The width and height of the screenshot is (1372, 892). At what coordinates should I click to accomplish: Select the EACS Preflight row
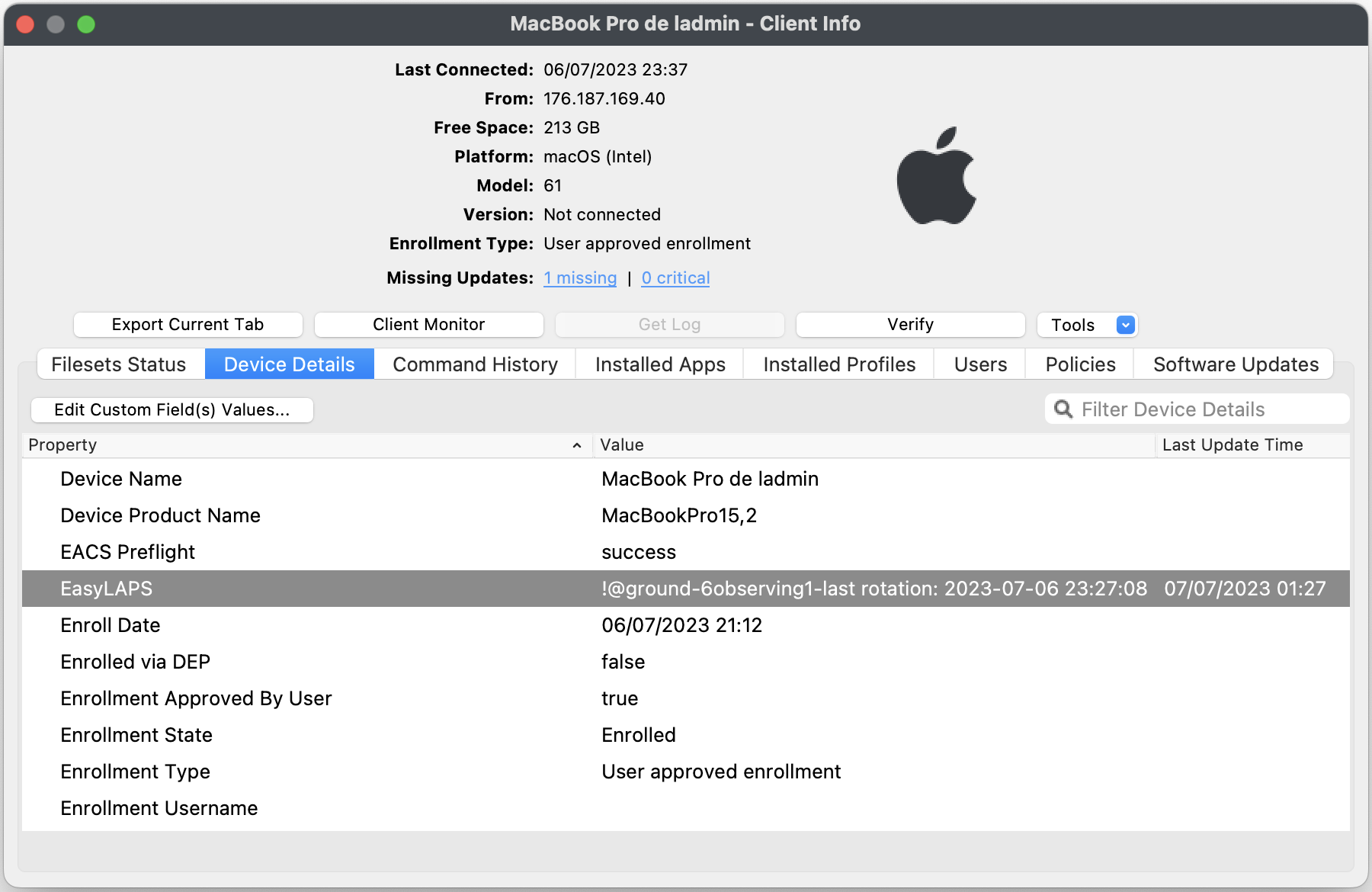click(686, 552)
